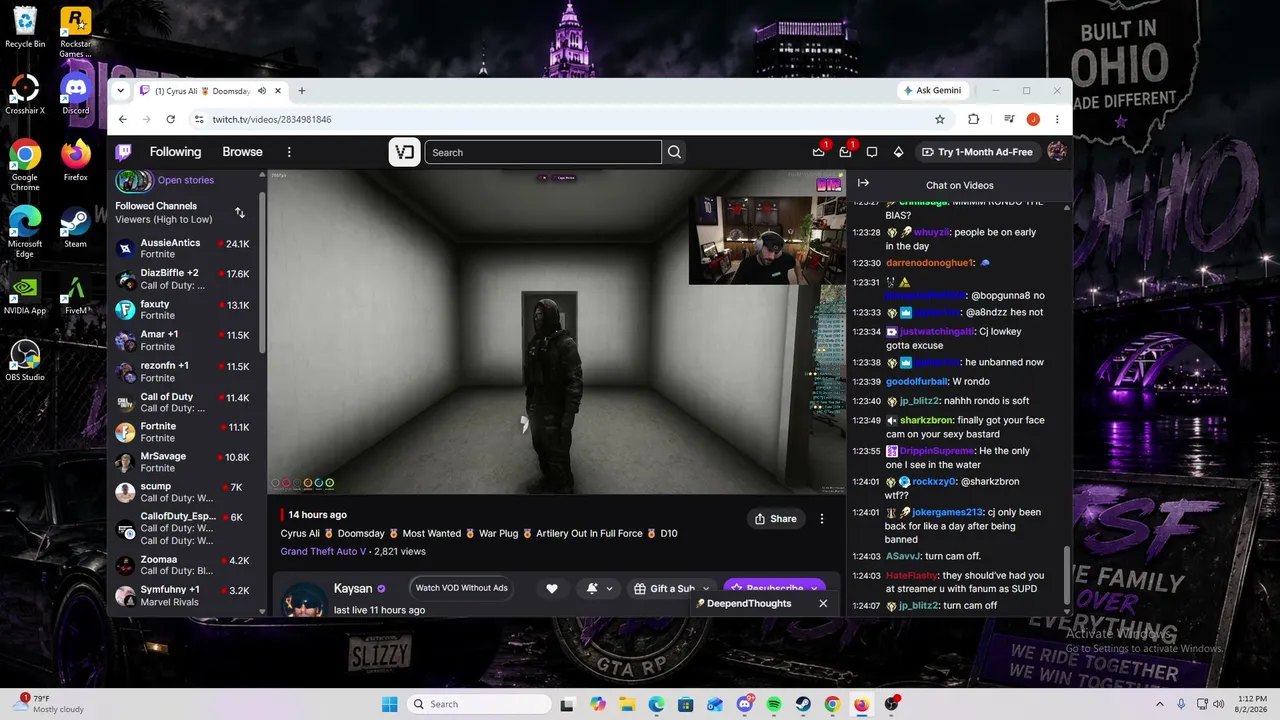Image resolution: width=1280 pixels, height=720 pixels.
Task: Bookmark this tab with the star icon
Action: pos(940,119)
